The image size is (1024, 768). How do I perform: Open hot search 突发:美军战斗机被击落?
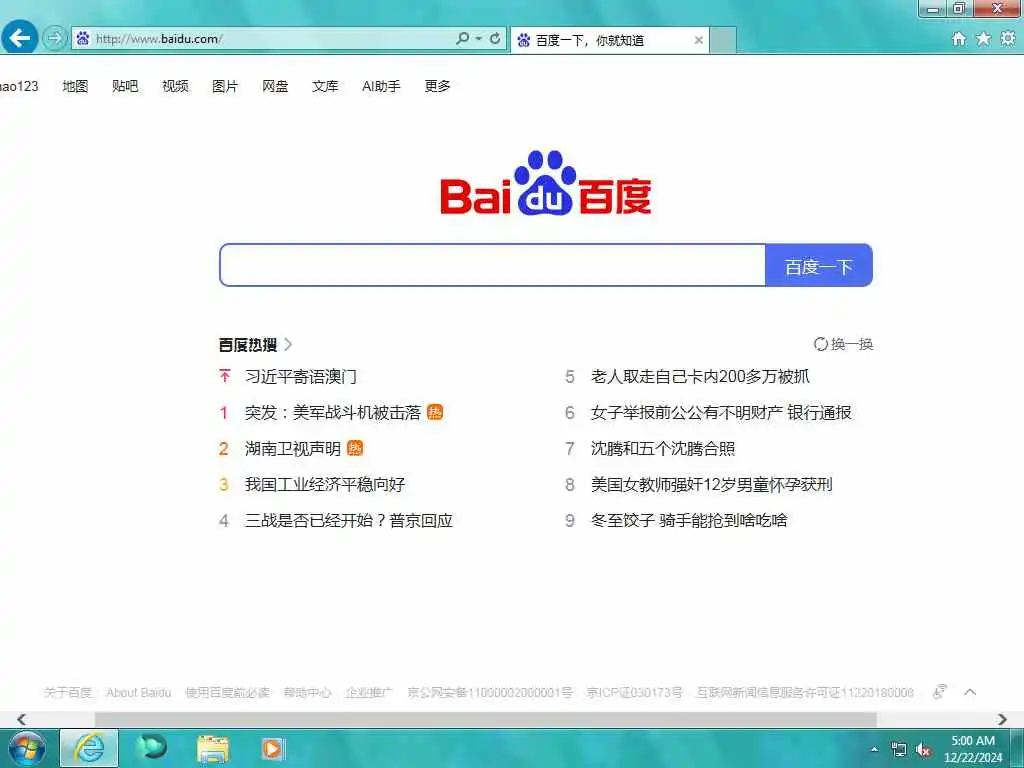point(333,413)
